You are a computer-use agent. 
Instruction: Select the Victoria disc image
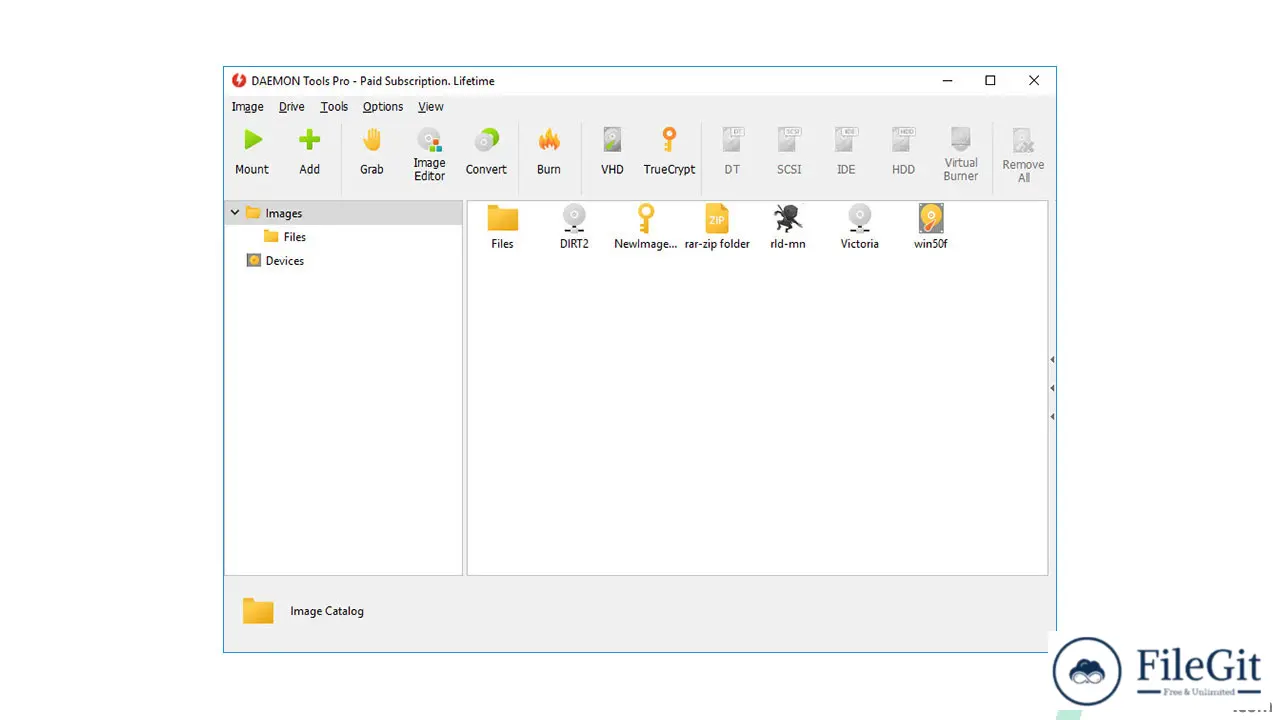click(x=860, y=227)
